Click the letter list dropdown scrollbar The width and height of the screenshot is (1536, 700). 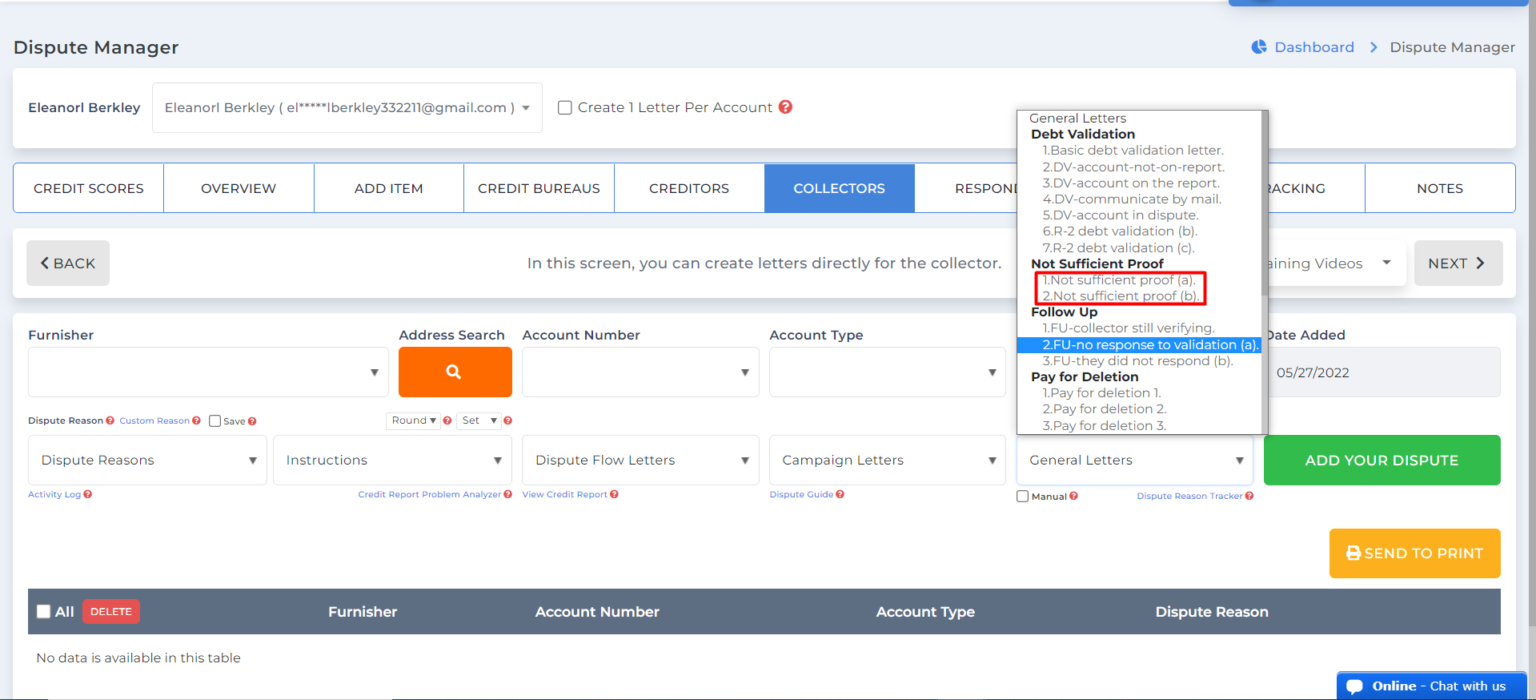click(1264, 200)
